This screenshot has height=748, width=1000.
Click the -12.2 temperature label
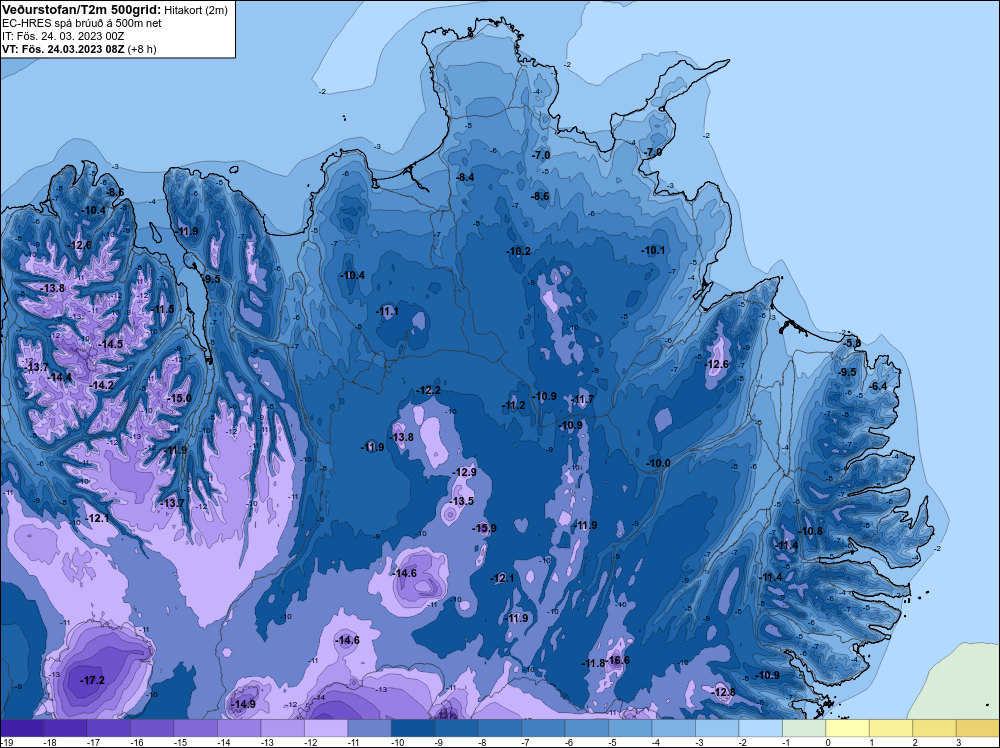tap(429, 390)
